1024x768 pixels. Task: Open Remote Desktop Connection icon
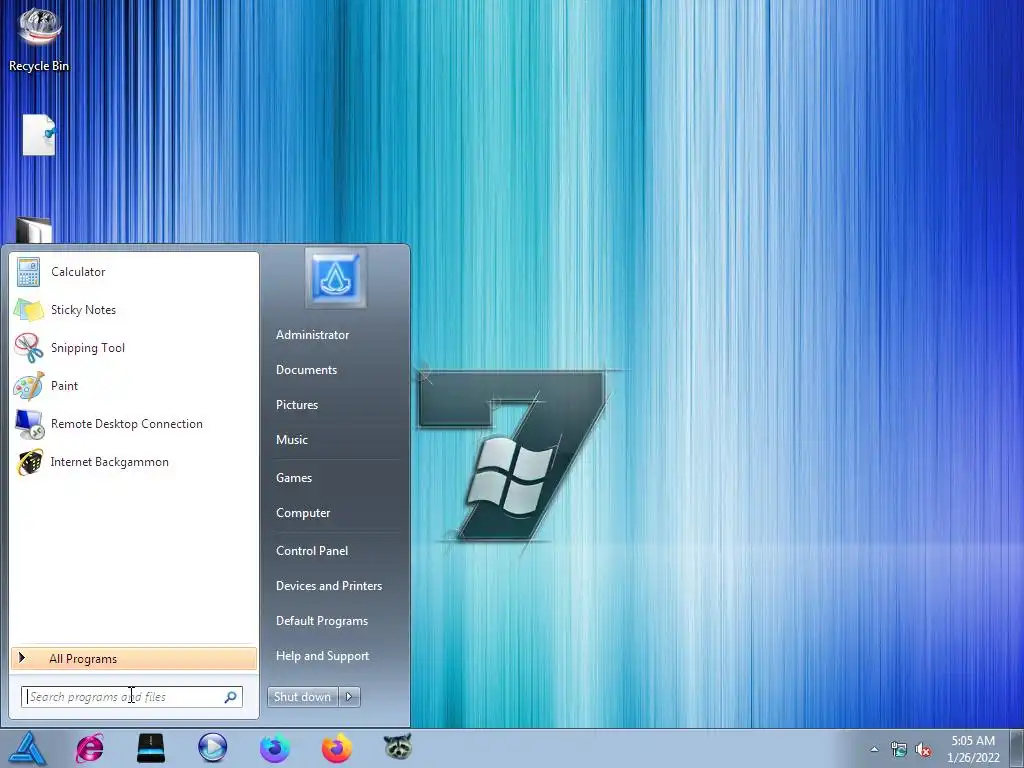pyautogui.click(x=28, y=424)
